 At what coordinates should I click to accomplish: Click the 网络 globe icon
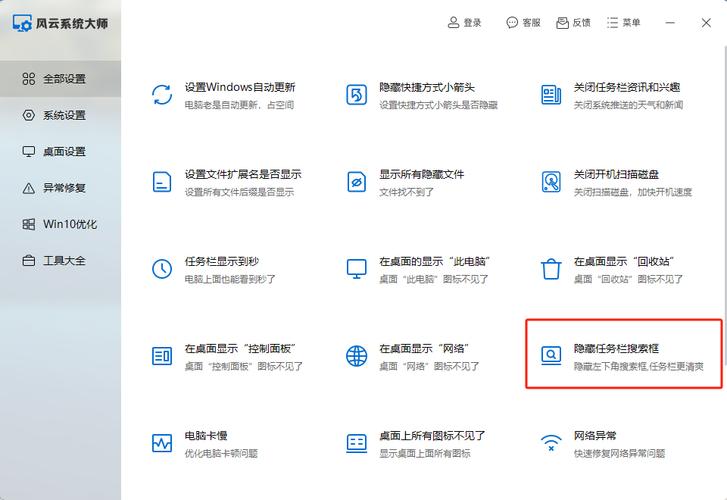pyautogui.click(x=357, y=356)
